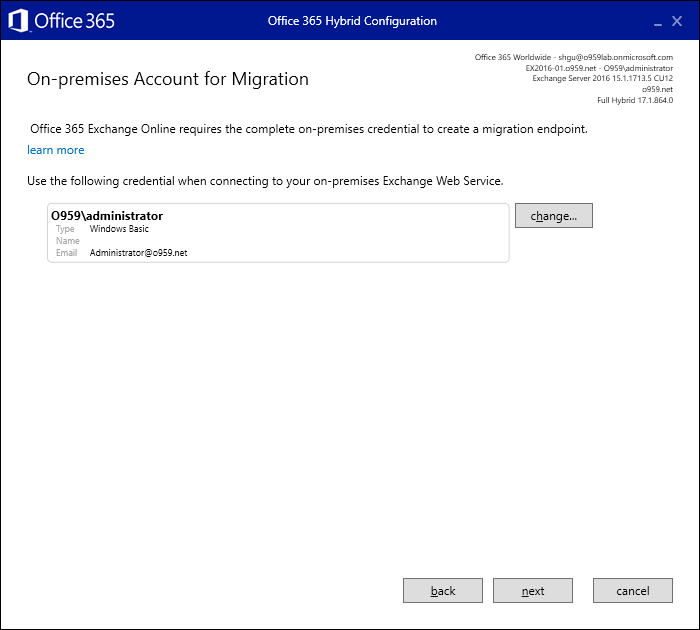Click the EX2016-01.o959.net server line
The image size is (700, 630).
pos(599,68)
